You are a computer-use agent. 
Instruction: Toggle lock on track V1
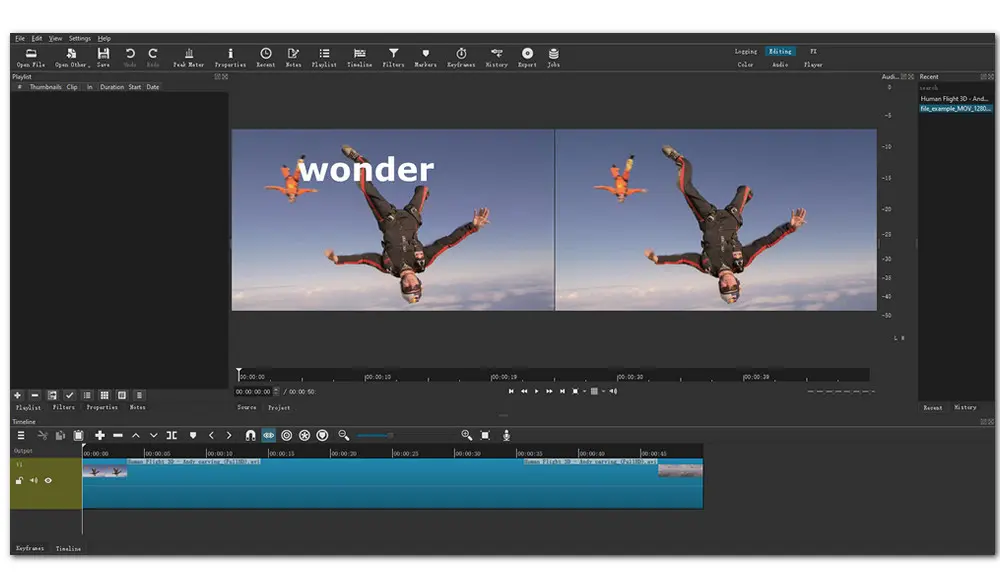pos(19,480)
